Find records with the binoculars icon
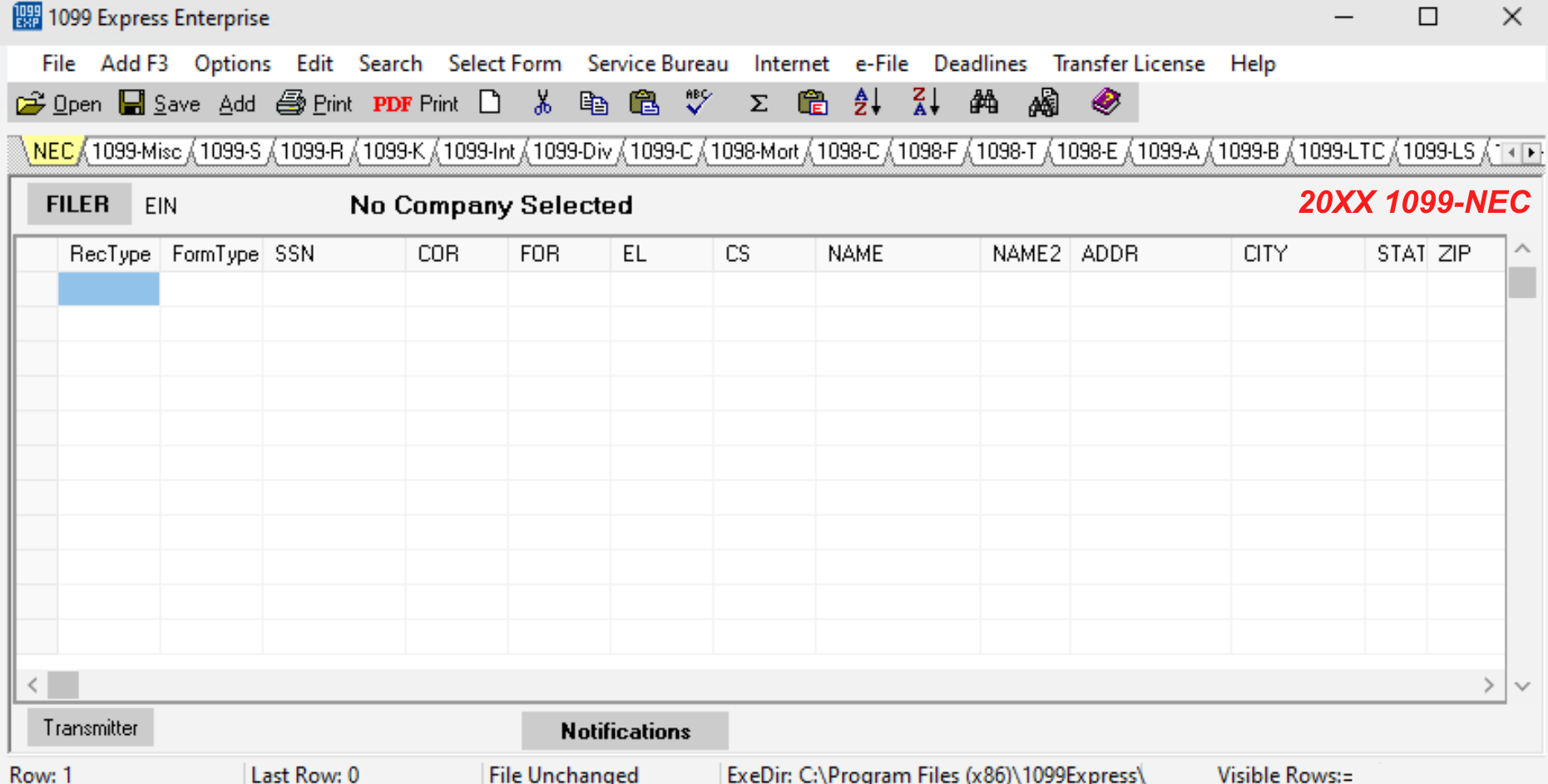The height and width of the screenshot is (784, 1548). click(984, 102)
